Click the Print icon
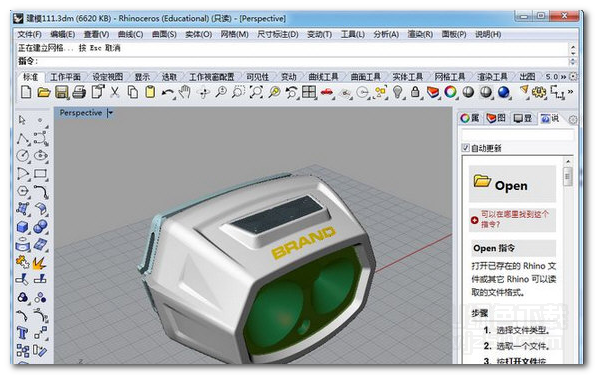The image size is (595, 375). point(79,92)
